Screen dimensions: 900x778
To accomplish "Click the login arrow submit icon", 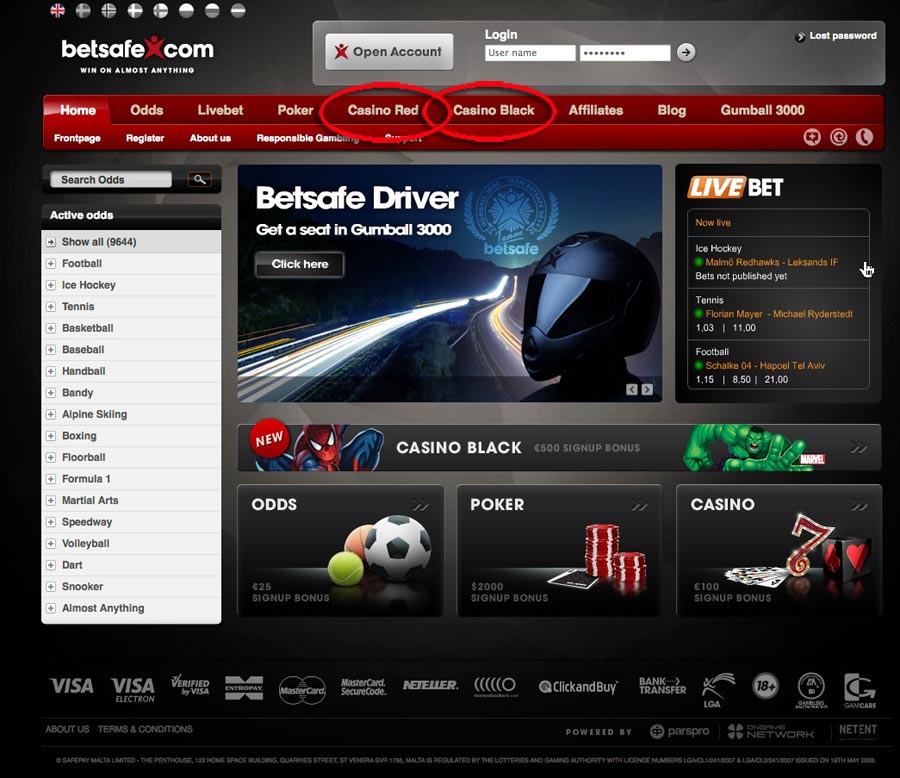I will [x=685, y=53].
